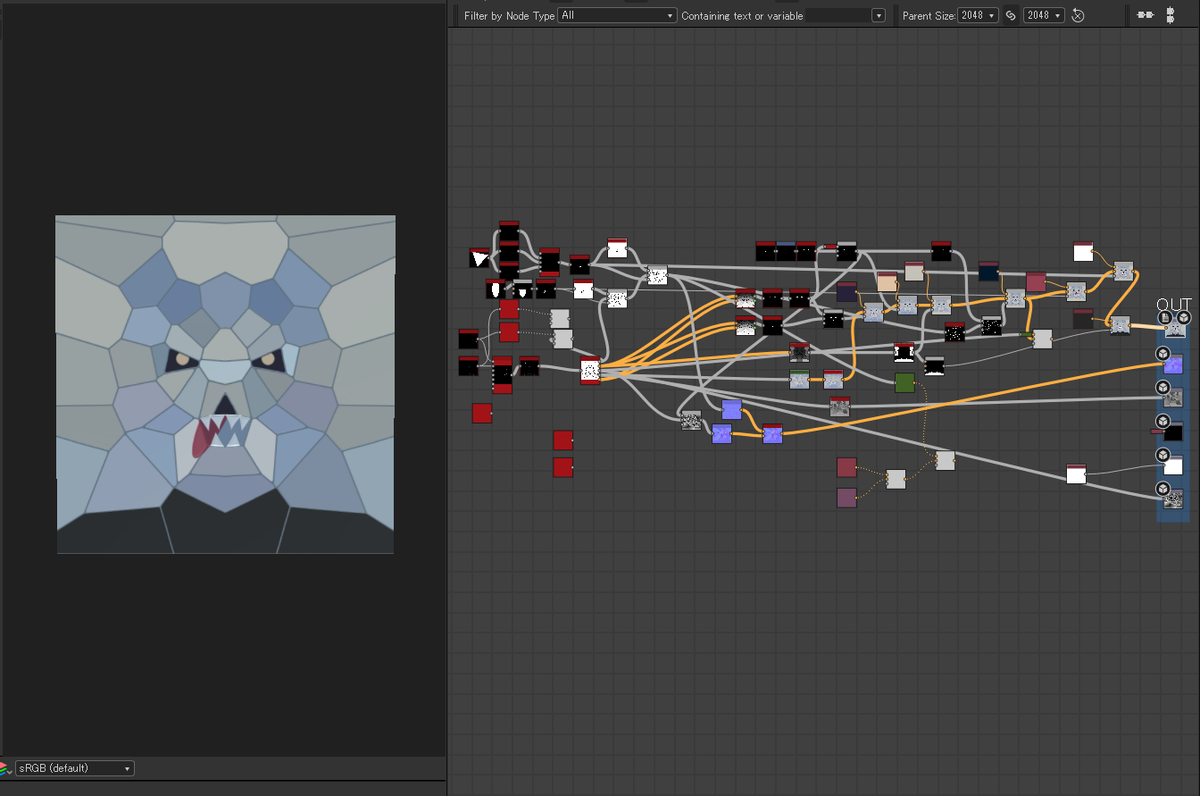Image resolution: width=1200 pixels, height=796 pixels.
Task: Select the gray noise node left of normal nodes
Action: pos(691,420)
